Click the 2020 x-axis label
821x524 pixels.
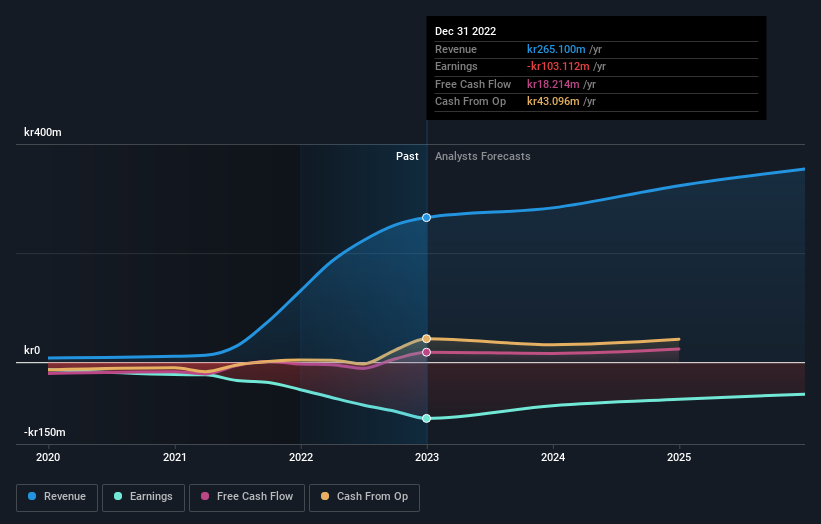pyautogui.click(x=48, y=458)
